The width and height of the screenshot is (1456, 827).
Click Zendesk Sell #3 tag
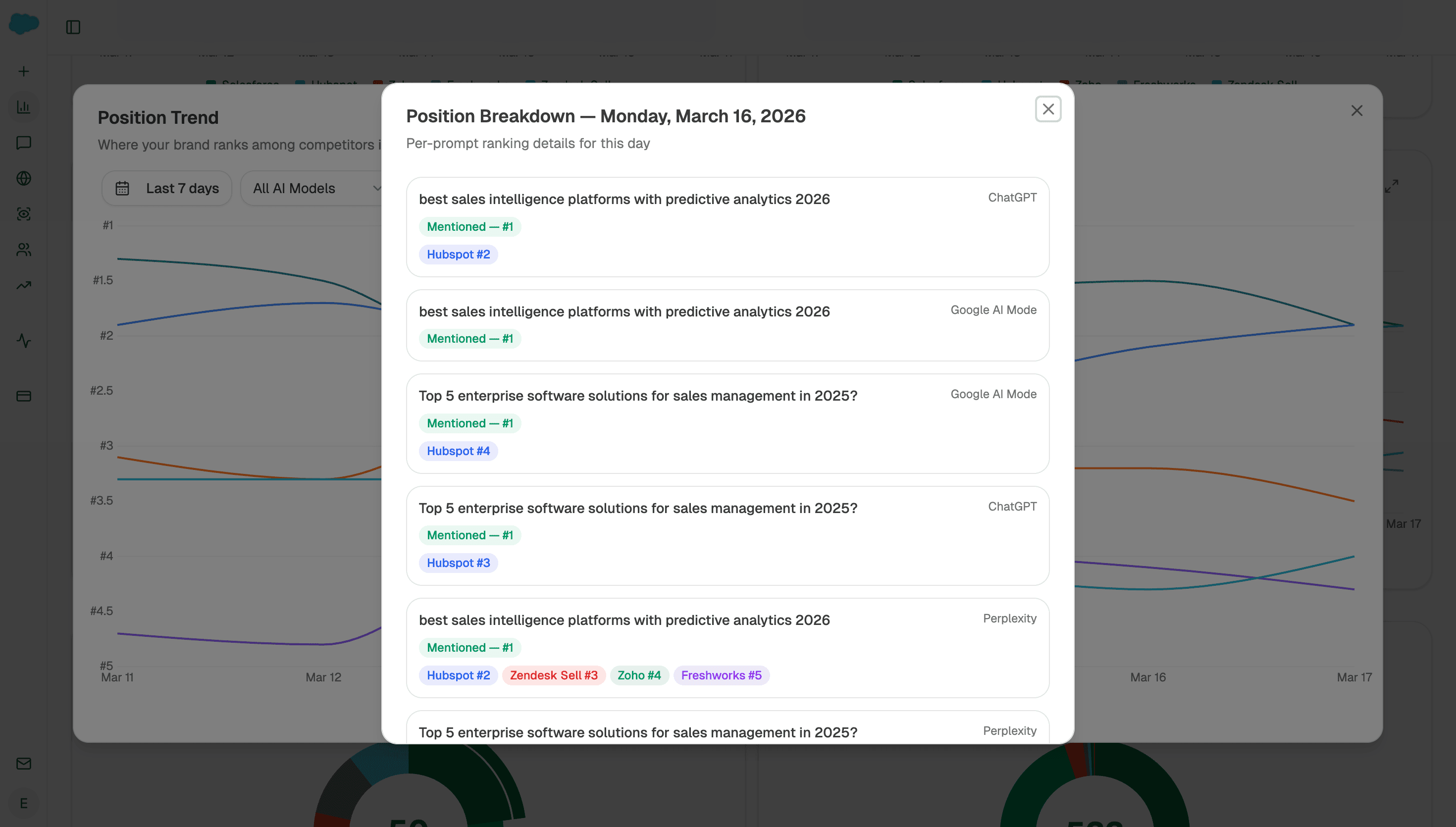pos(554,675)
